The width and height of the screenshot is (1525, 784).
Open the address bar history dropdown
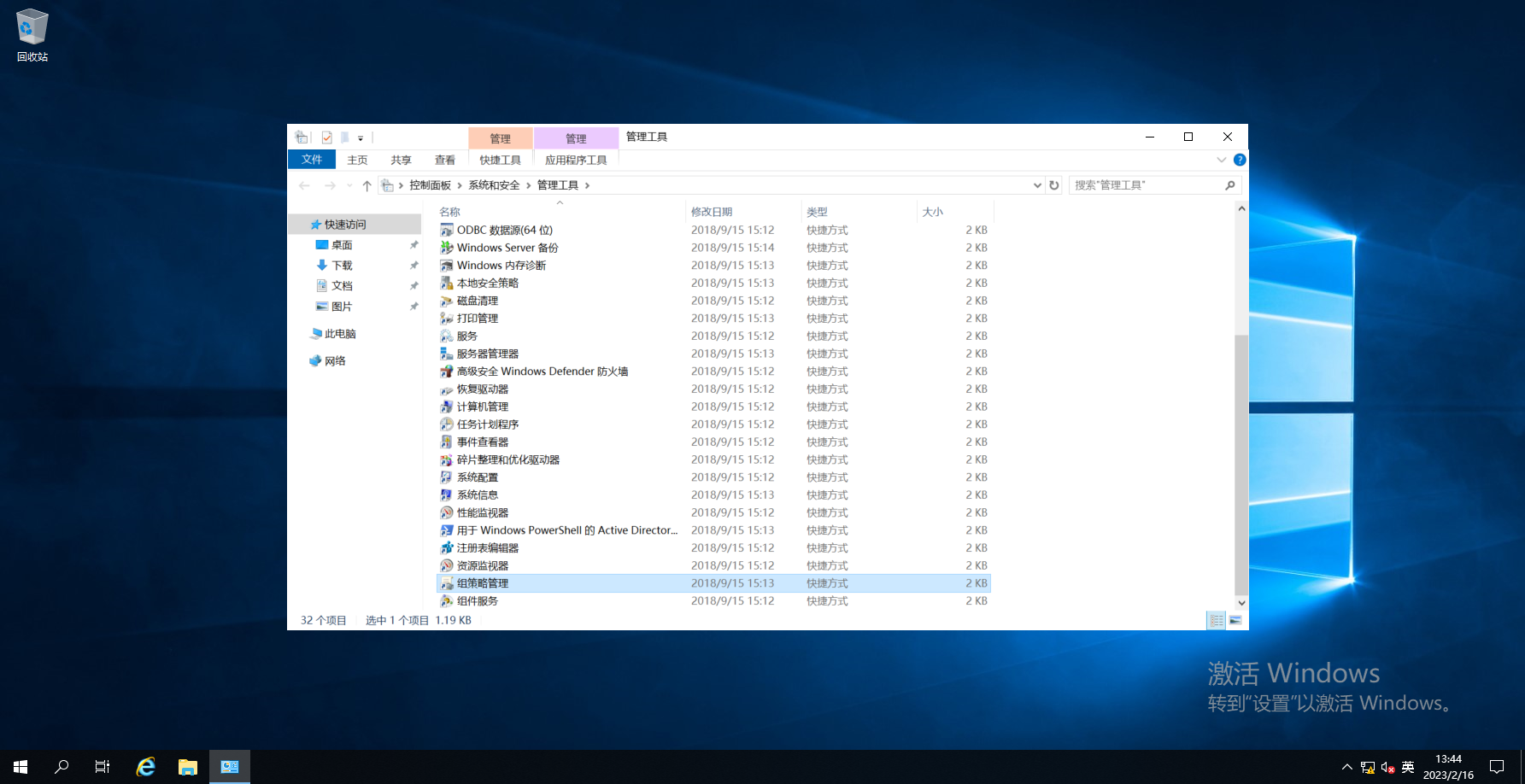[1037, 185]
